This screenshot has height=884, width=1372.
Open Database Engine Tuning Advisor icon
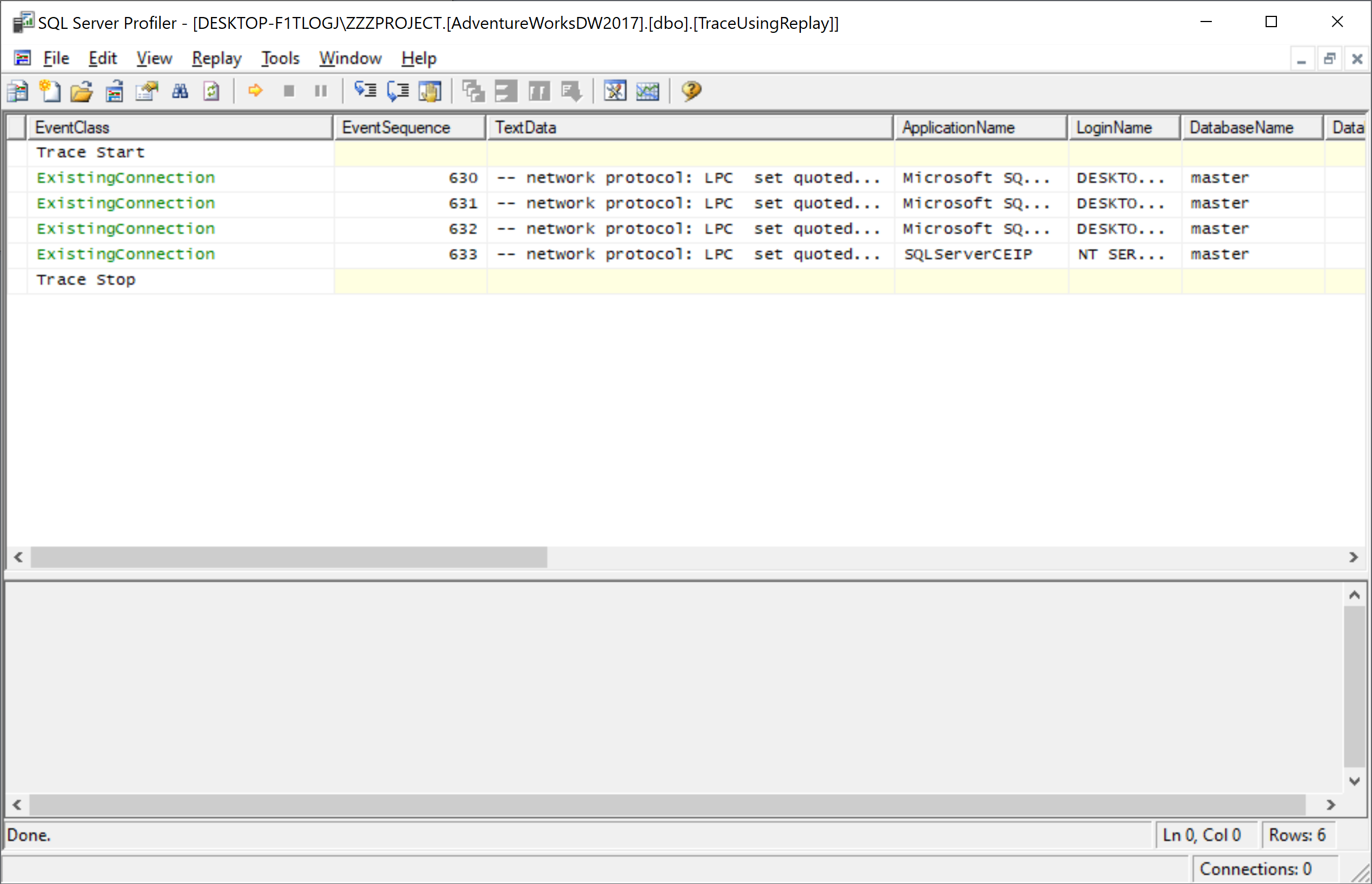615,91
